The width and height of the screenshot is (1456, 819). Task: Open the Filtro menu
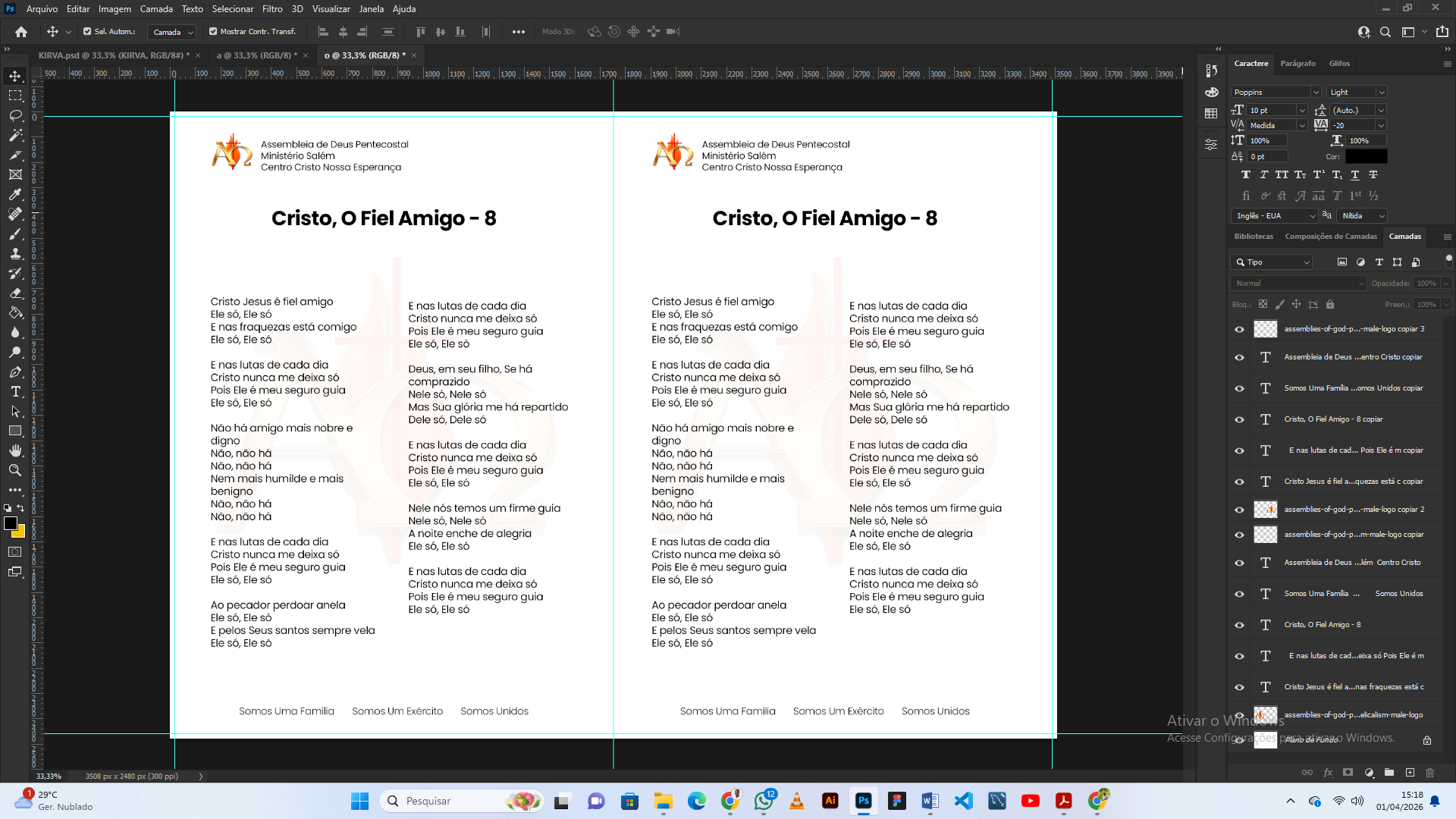point(272,9)
